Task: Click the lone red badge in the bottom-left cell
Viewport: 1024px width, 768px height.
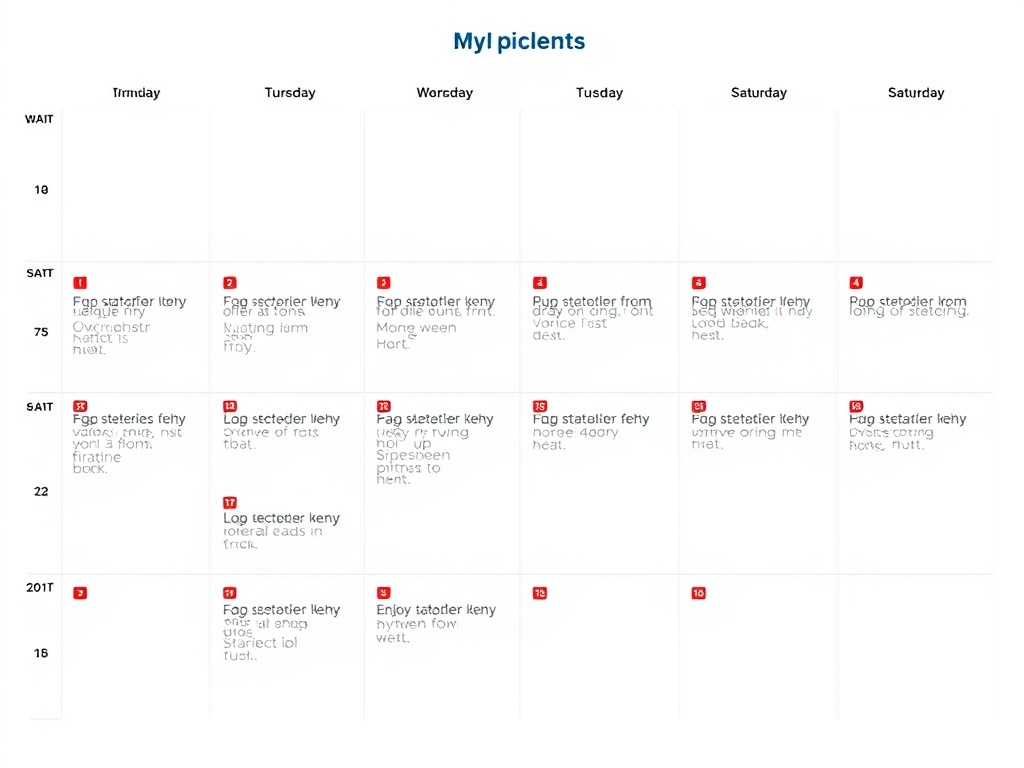Action: [80, 592]
